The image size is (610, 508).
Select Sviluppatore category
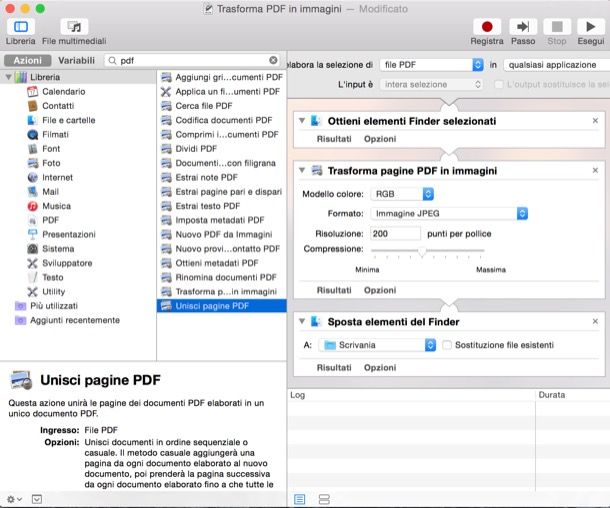[x=67, y=263]
